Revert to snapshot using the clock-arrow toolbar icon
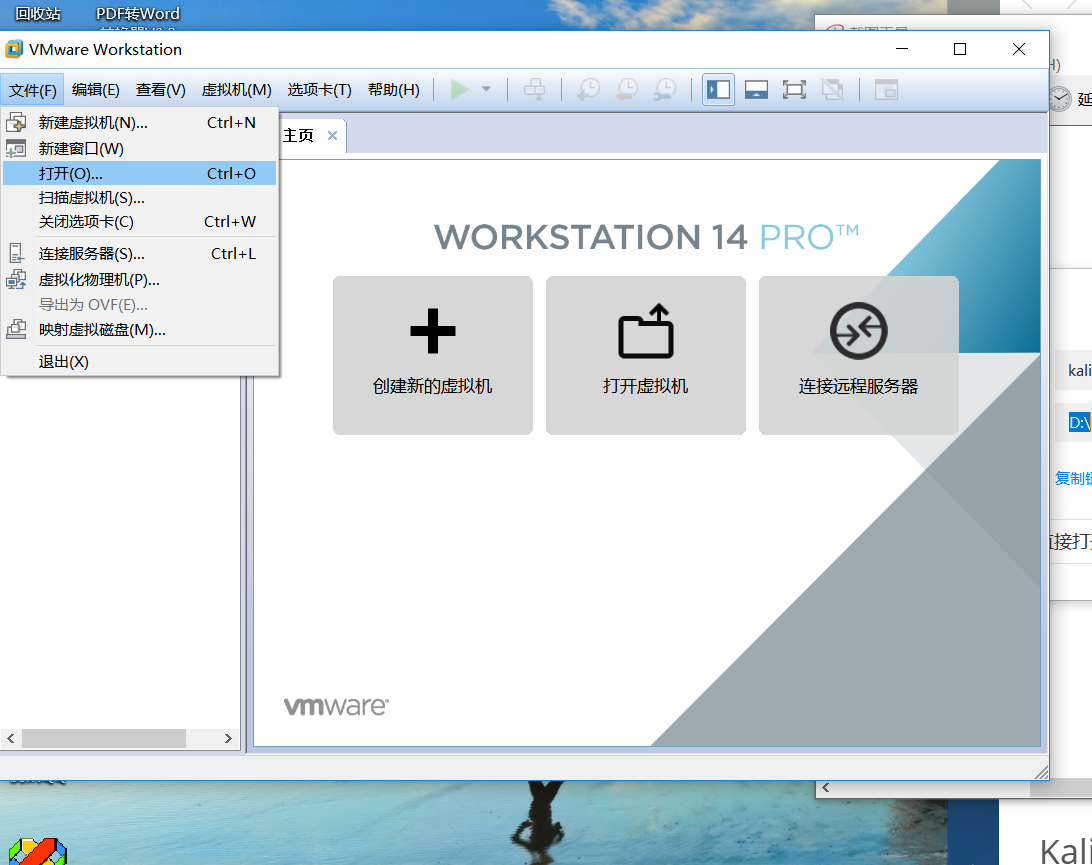 [x=627, y=90]
